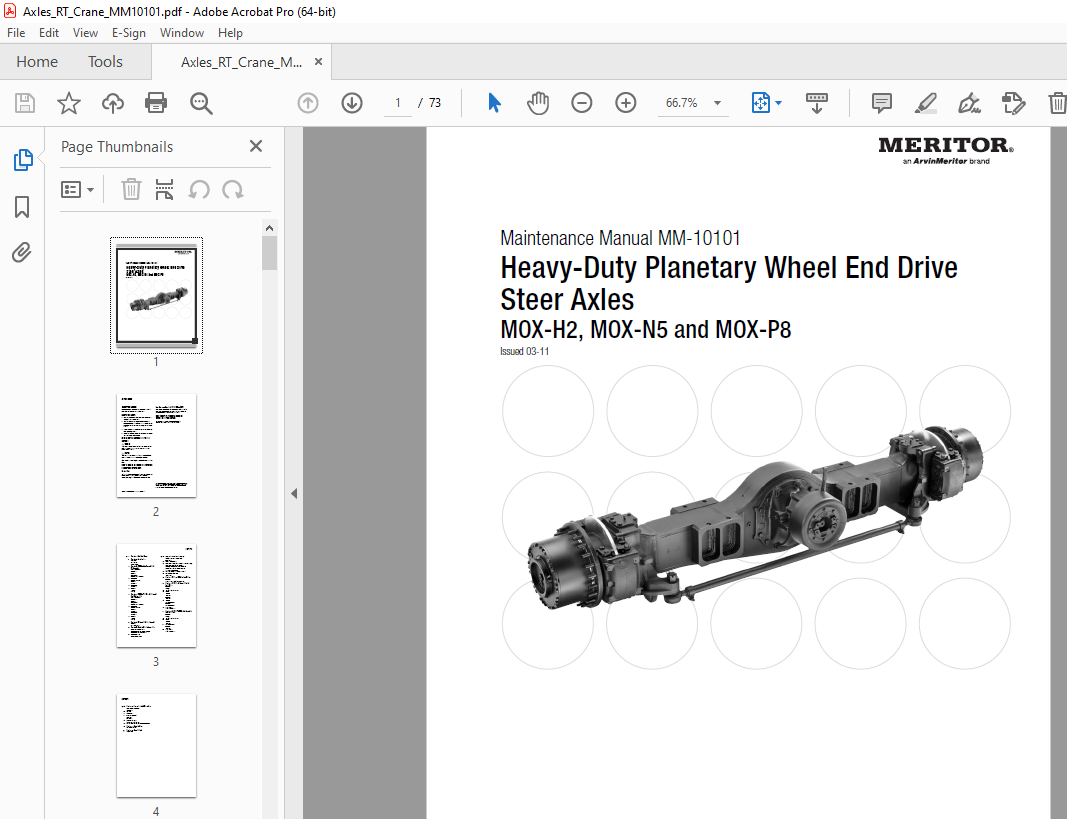Close the Page Thumbnails panel
1067x819 pixels.
[x=255, y=146]
